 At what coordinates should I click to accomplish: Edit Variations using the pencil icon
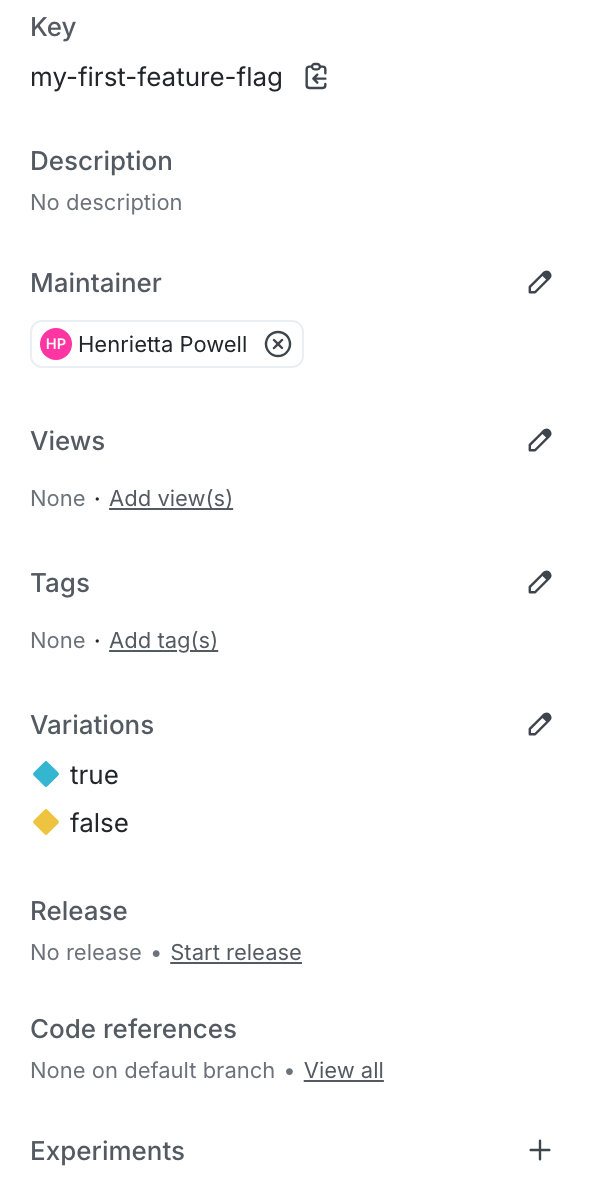point(540,724)
